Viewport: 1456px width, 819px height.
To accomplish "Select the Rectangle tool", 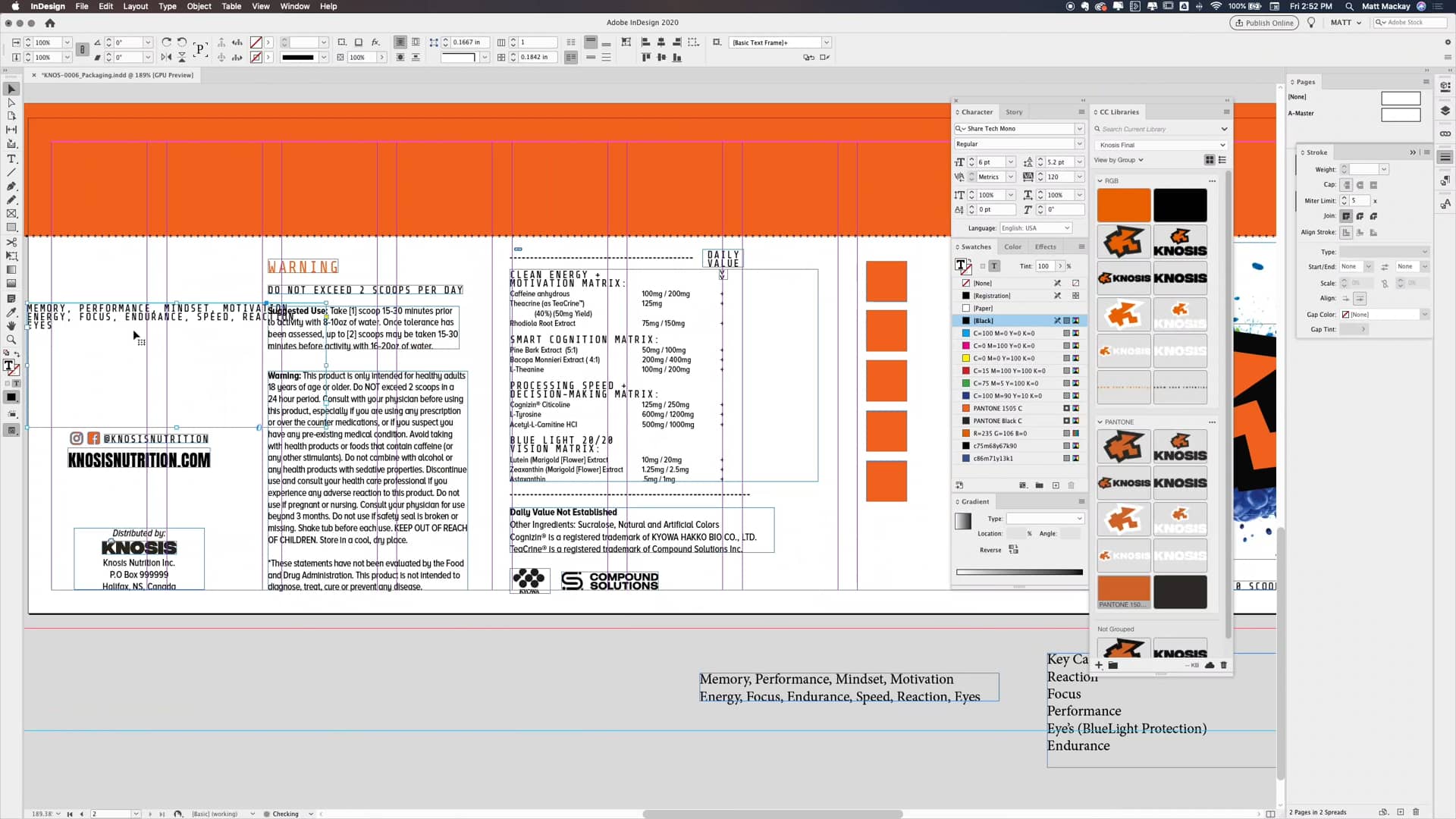I will tap(11, 227).
